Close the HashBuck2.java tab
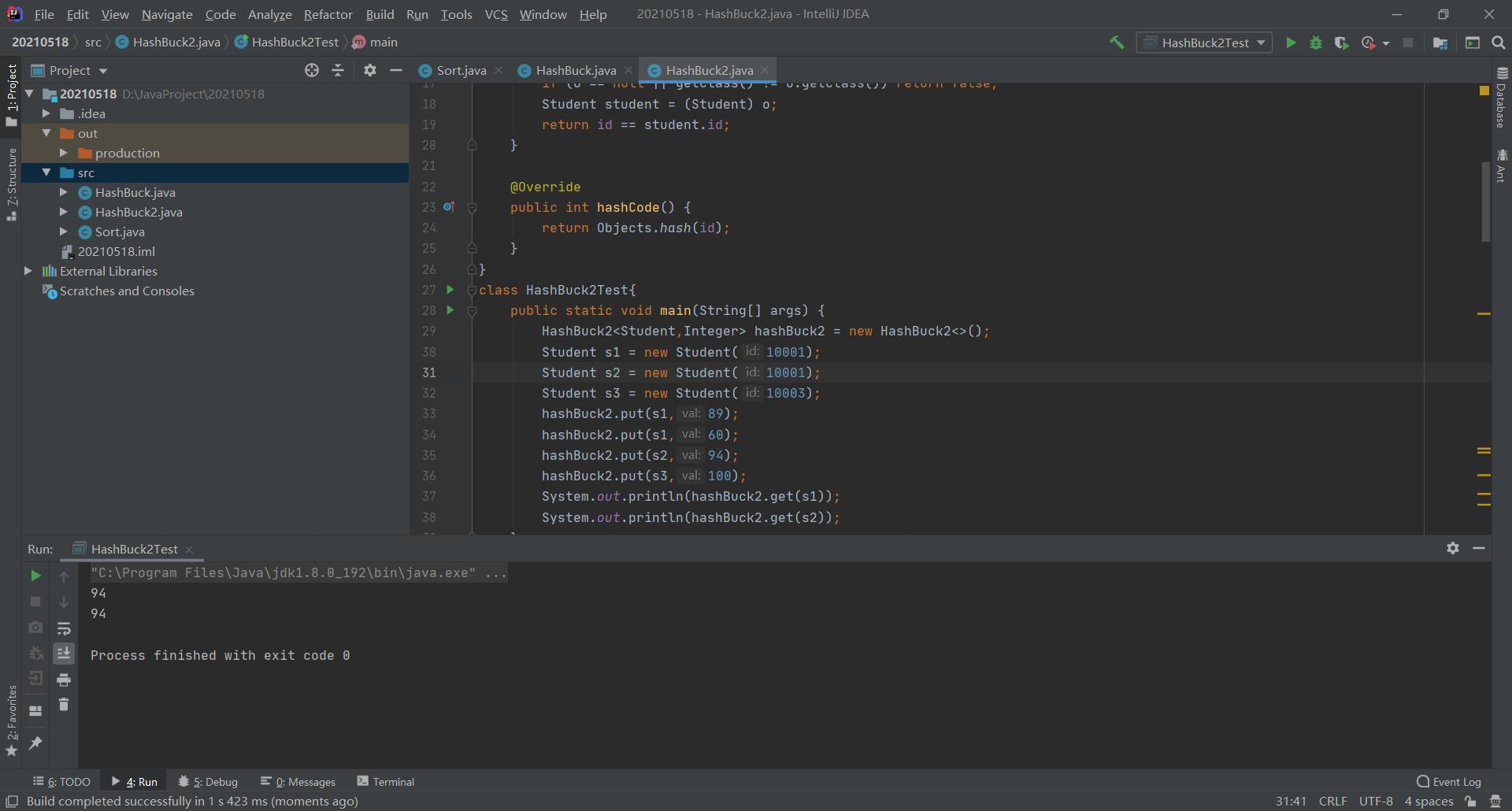1512x811 pixels. (765, 70)
